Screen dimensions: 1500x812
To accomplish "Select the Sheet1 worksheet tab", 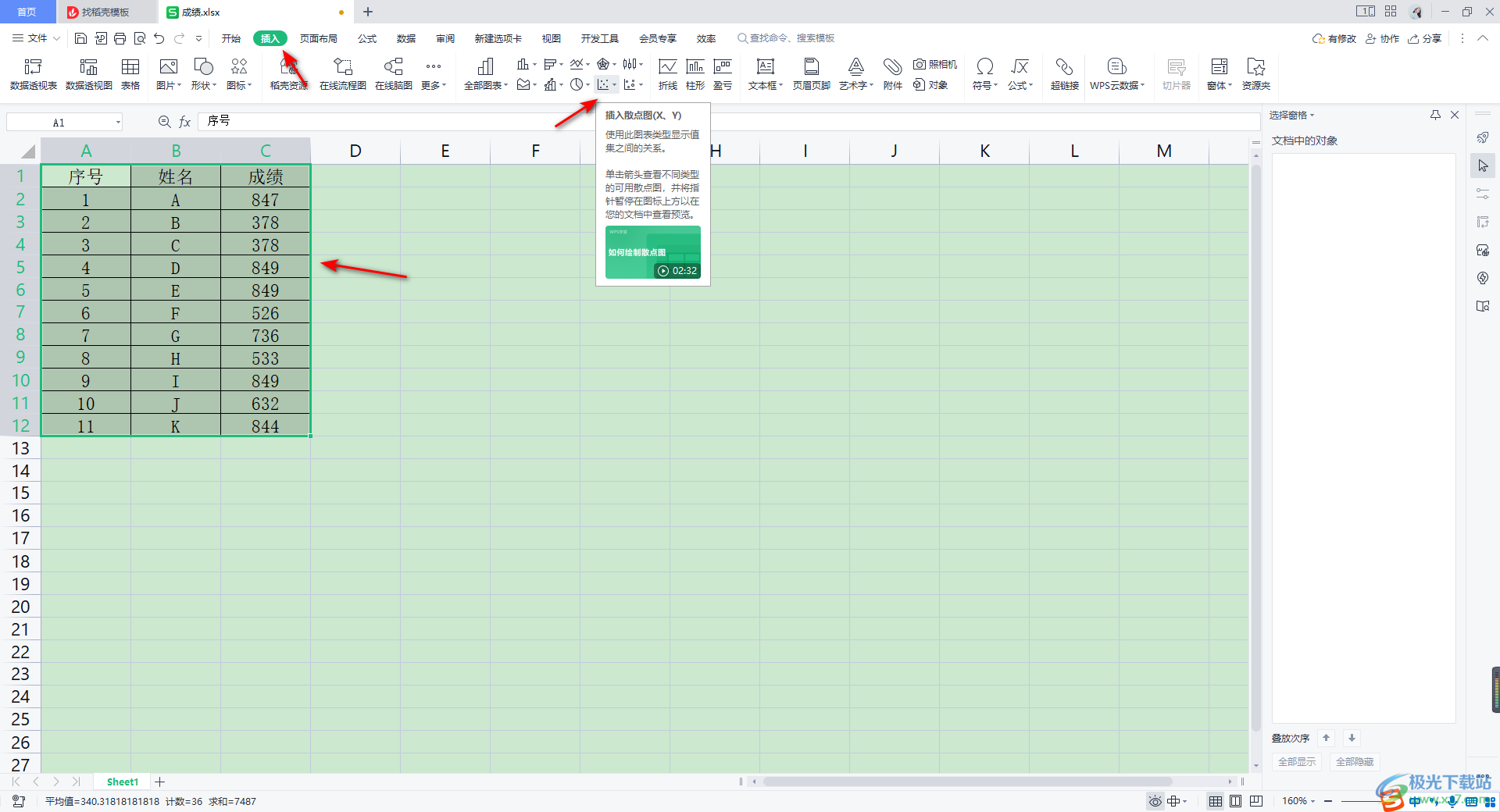I will 122,782.
